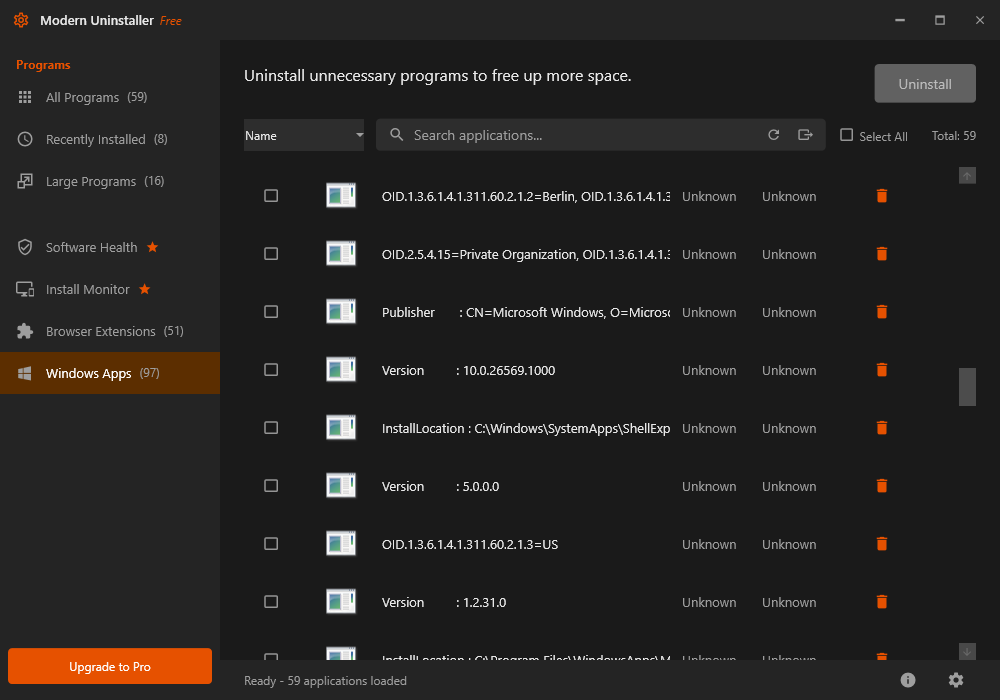Toggle the Select All checkbox

846,135
